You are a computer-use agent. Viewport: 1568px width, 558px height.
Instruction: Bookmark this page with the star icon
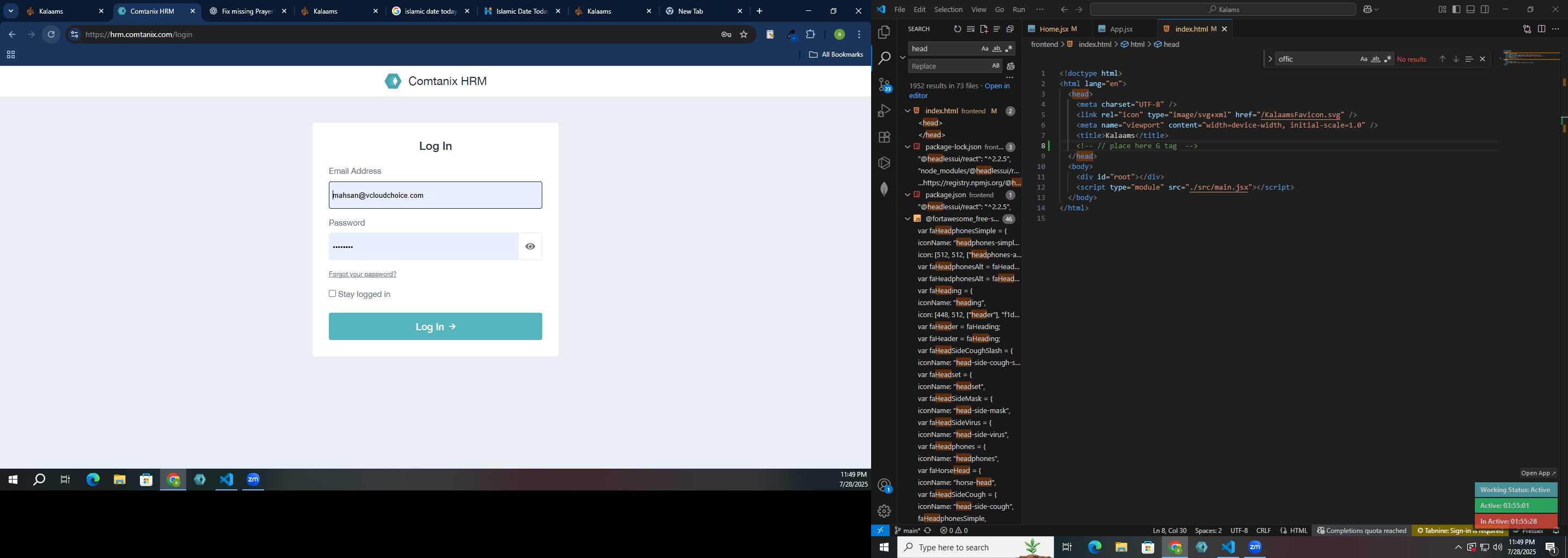click(x=744, y=35)
